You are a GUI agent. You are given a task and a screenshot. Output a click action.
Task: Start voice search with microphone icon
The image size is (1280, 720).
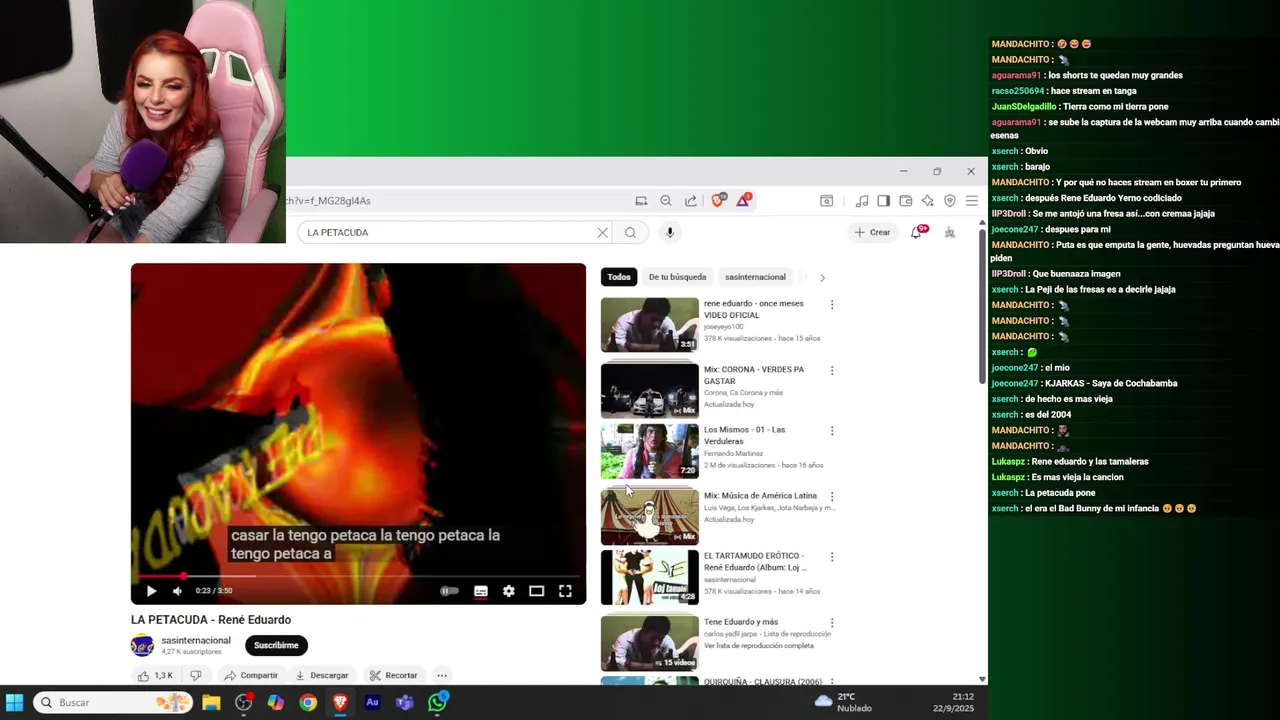point(670,232)
